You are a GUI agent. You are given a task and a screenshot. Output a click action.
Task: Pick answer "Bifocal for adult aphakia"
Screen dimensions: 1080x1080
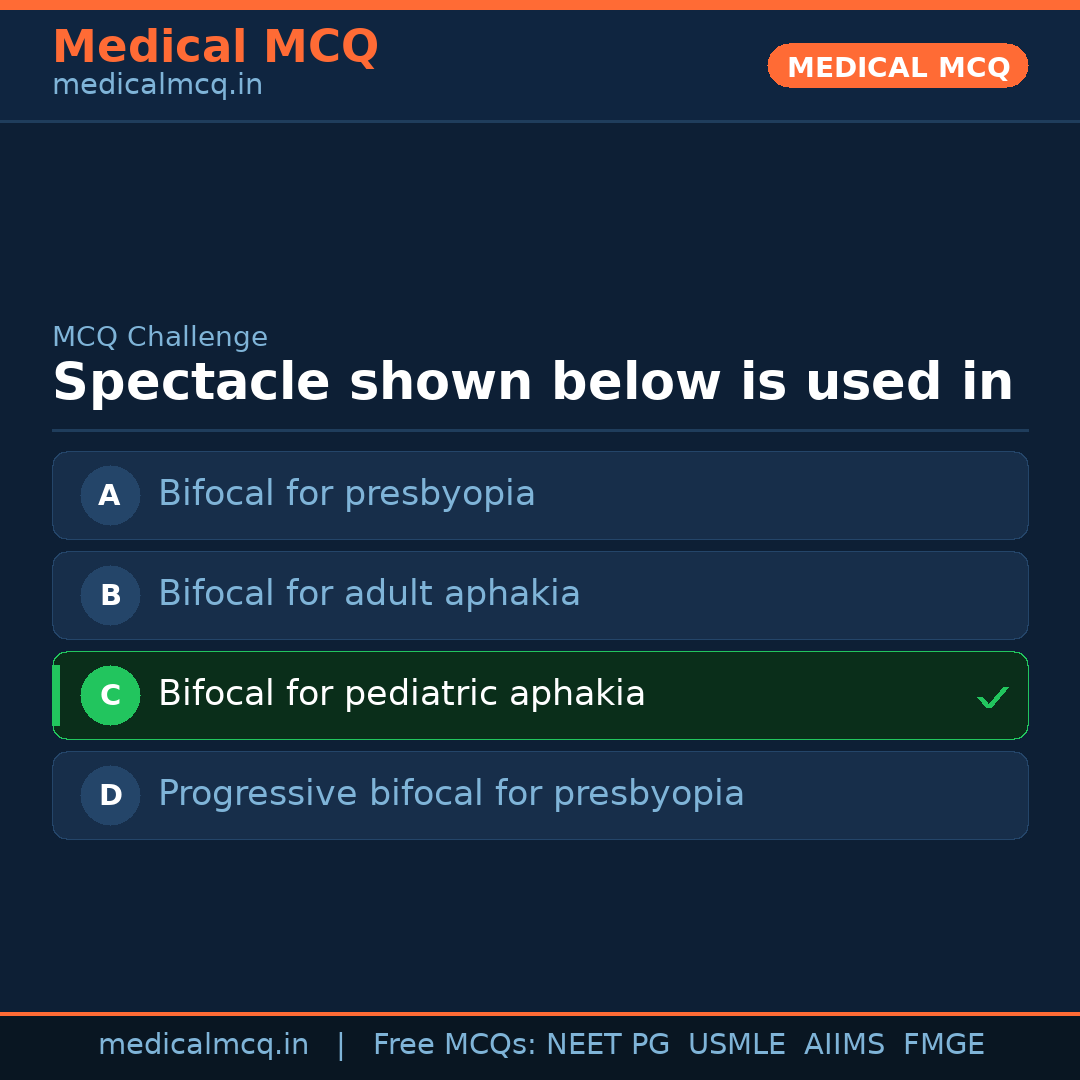tap(369, 594)
